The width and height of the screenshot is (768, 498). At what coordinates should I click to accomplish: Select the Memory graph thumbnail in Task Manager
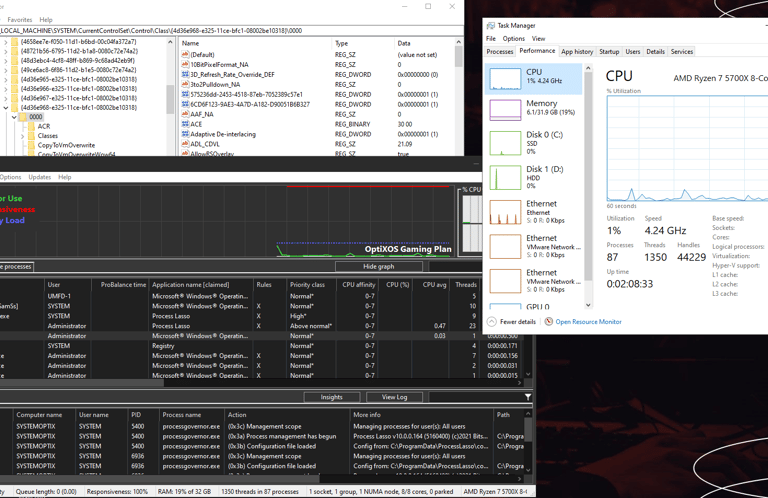(x=505, y=110)
